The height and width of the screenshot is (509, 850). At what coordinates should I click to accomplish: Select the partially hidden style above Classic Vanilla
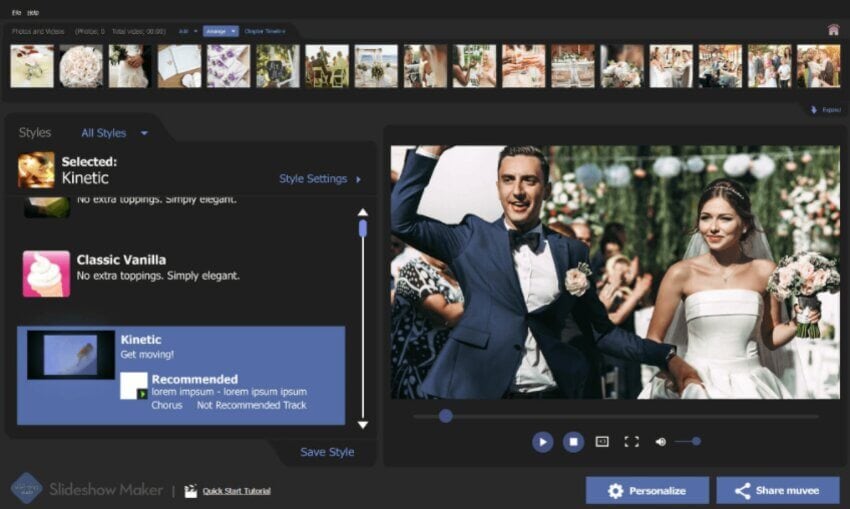click(x=183, y=208)
